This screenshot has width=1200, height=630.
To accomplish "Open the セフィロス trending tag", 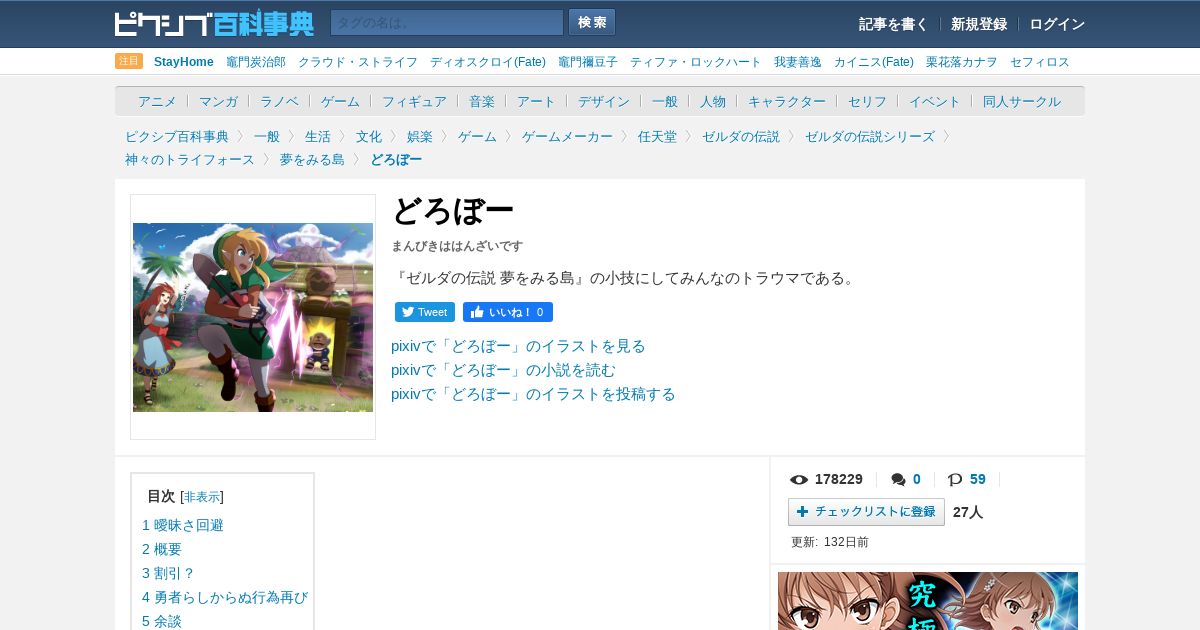I will (x=1040, y=62).
